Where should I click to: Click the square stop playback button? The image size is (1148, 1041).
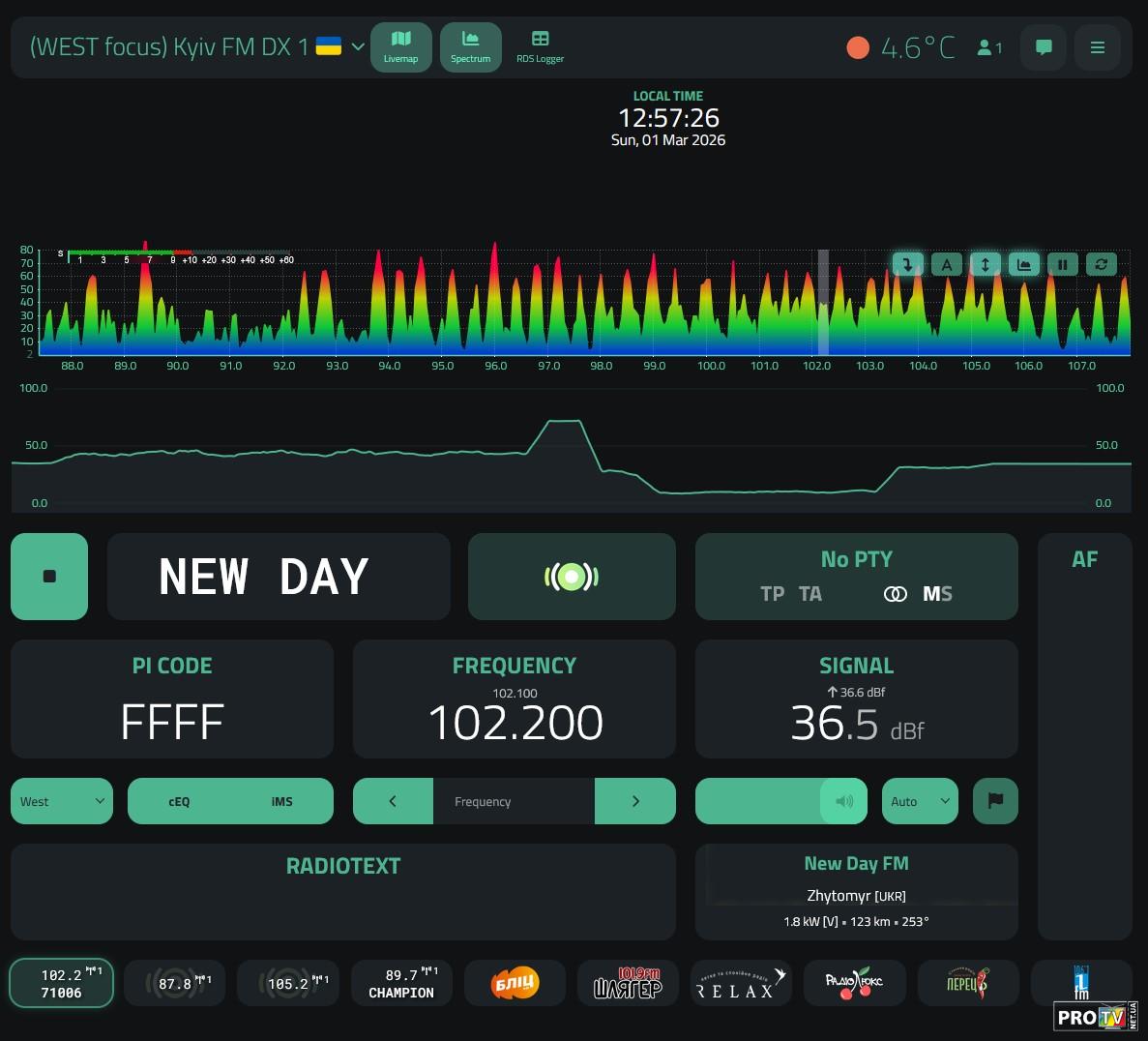[x=49, y=577]
